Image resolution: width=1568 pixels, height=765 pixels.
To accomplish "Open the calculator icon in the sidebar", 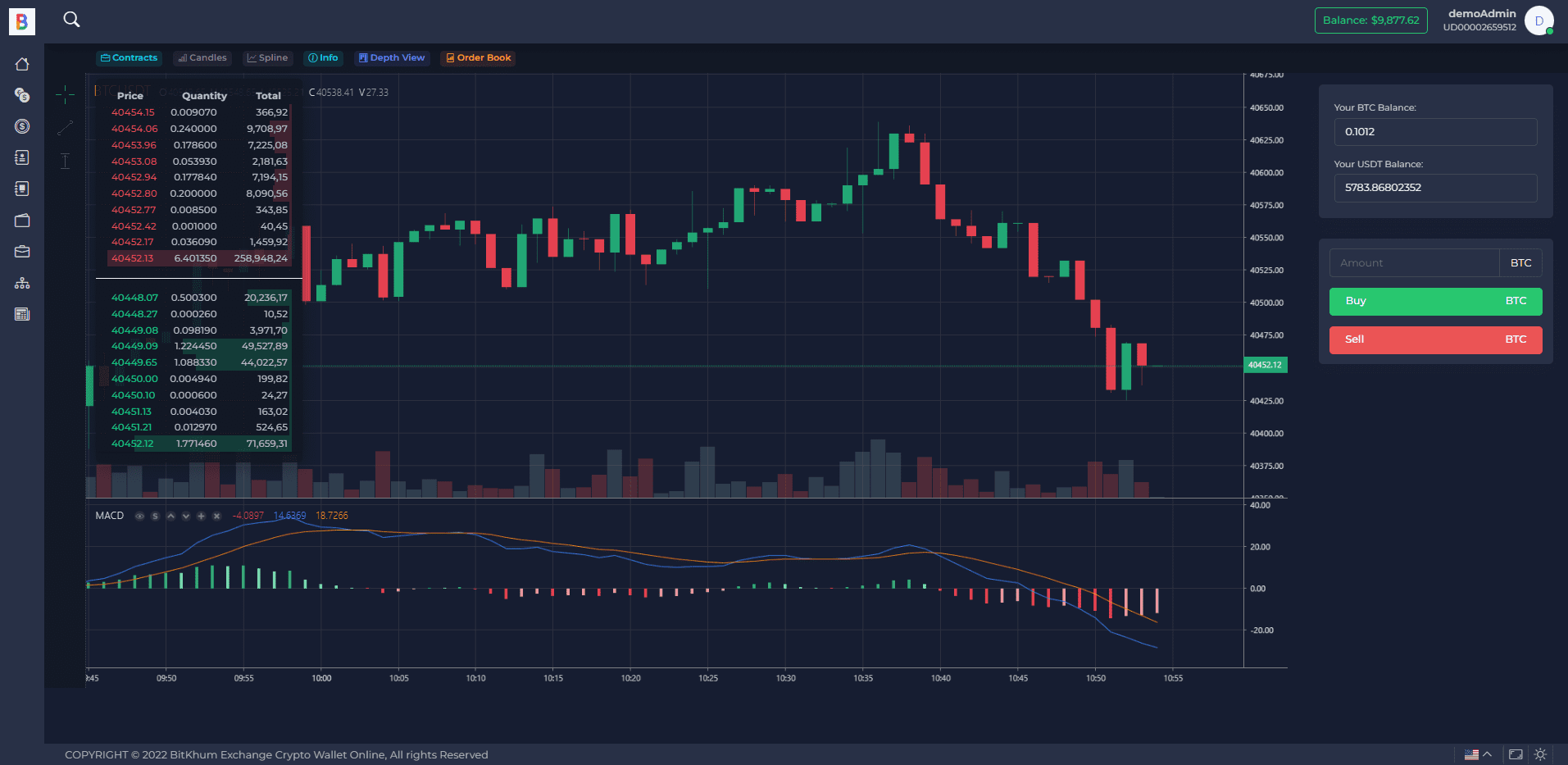I will point(22,314).
